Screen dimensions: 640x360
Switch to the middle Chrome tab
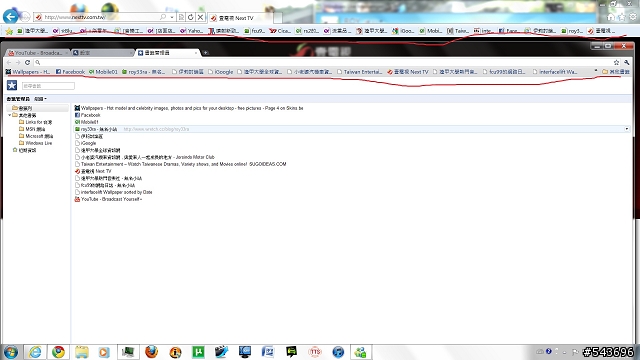pyautogui.click(x=102, y=53)
